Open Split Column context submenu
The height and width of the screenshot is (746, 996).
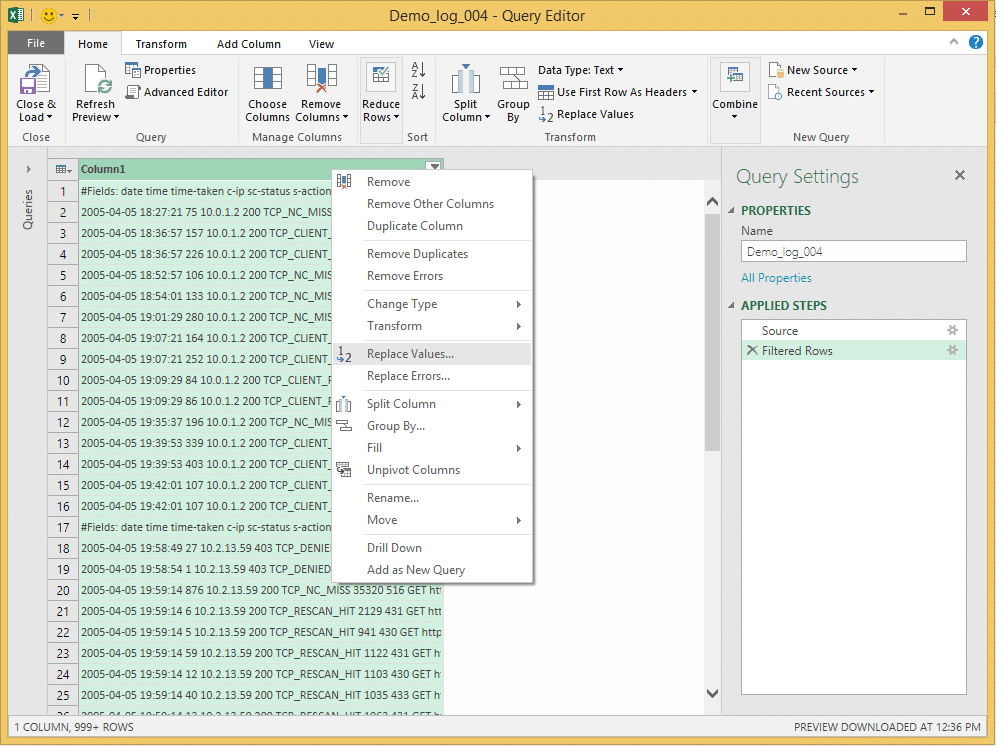[432, 404]
